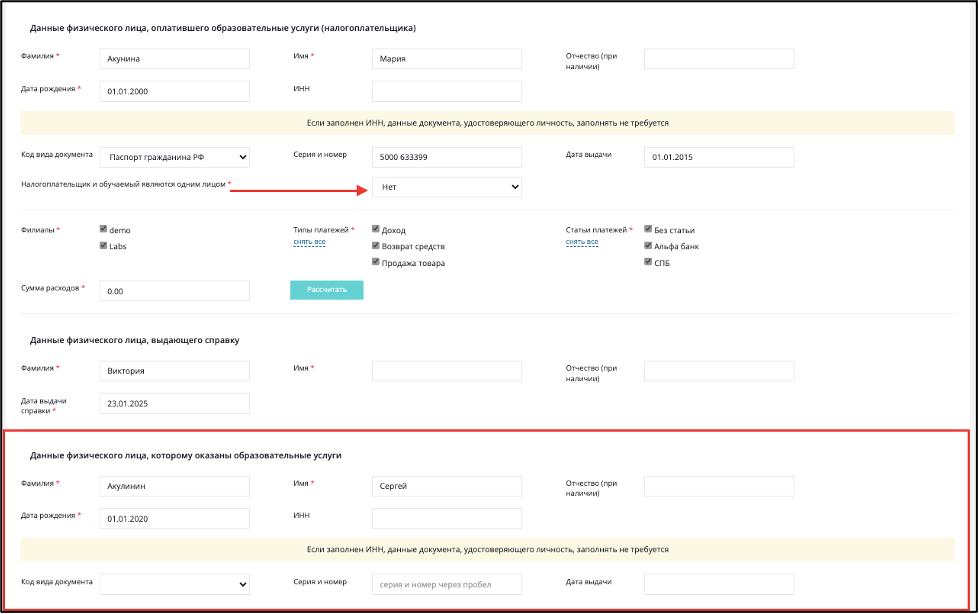Open the dropdown showing Нет
The image size is (979, 614).
pos(447,187)
